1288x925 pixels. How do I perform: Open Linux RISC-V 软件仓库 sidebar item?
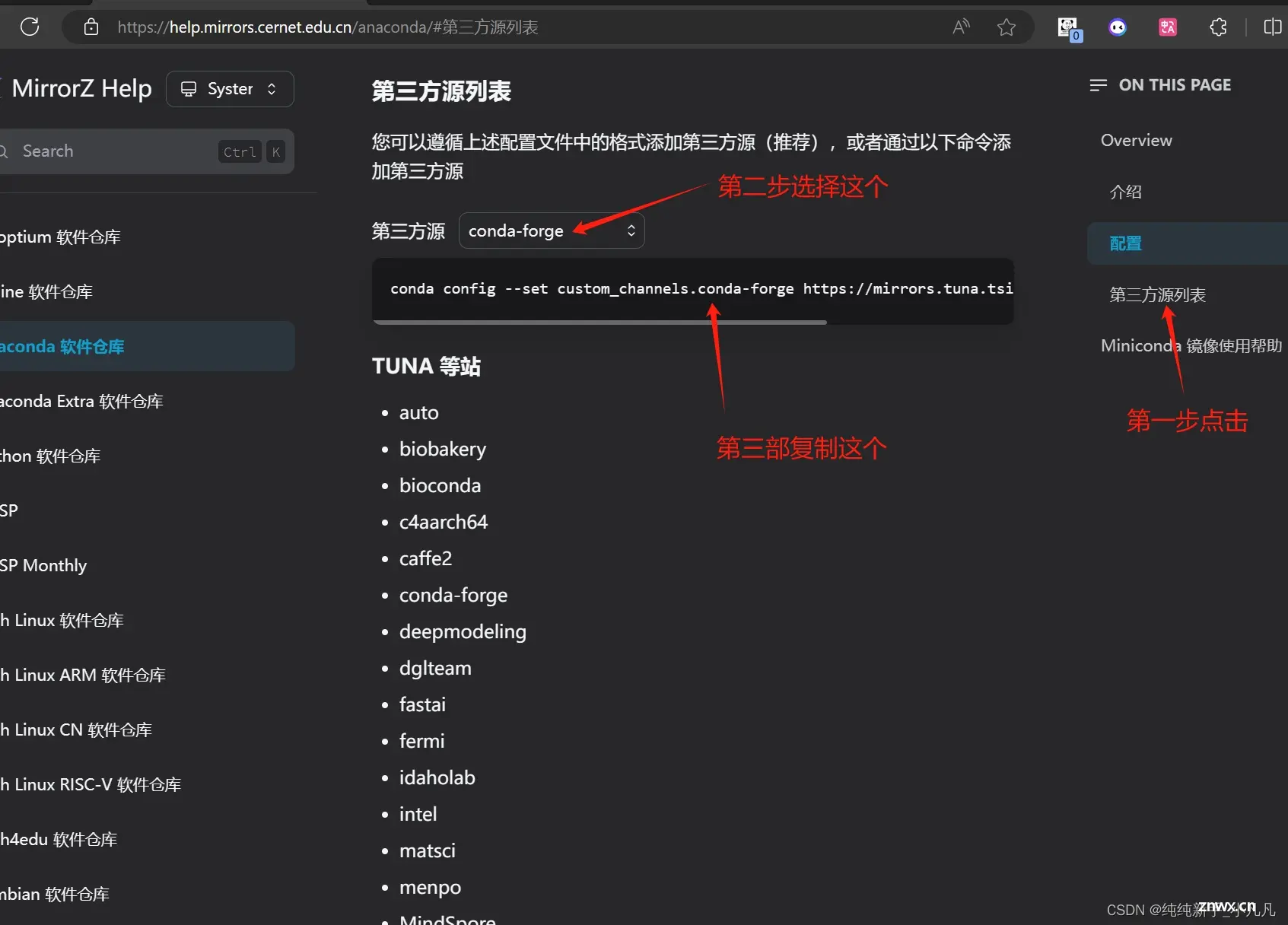click(x=91, y=785)
